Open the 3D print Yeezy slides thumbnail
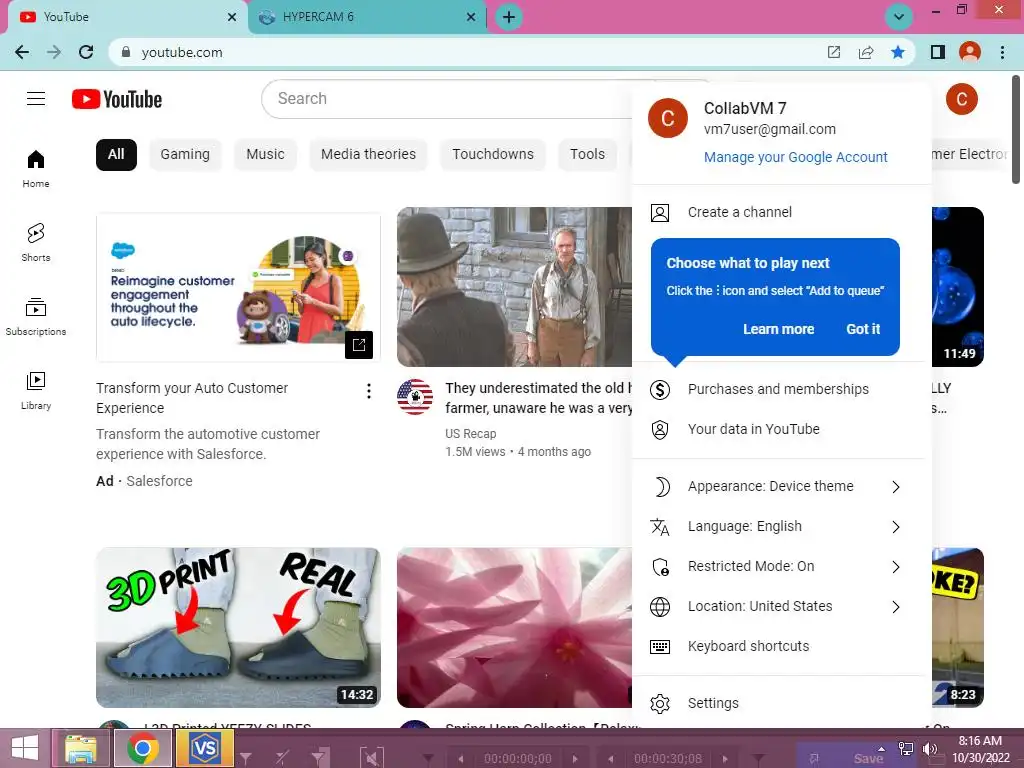 coord(238,628)
